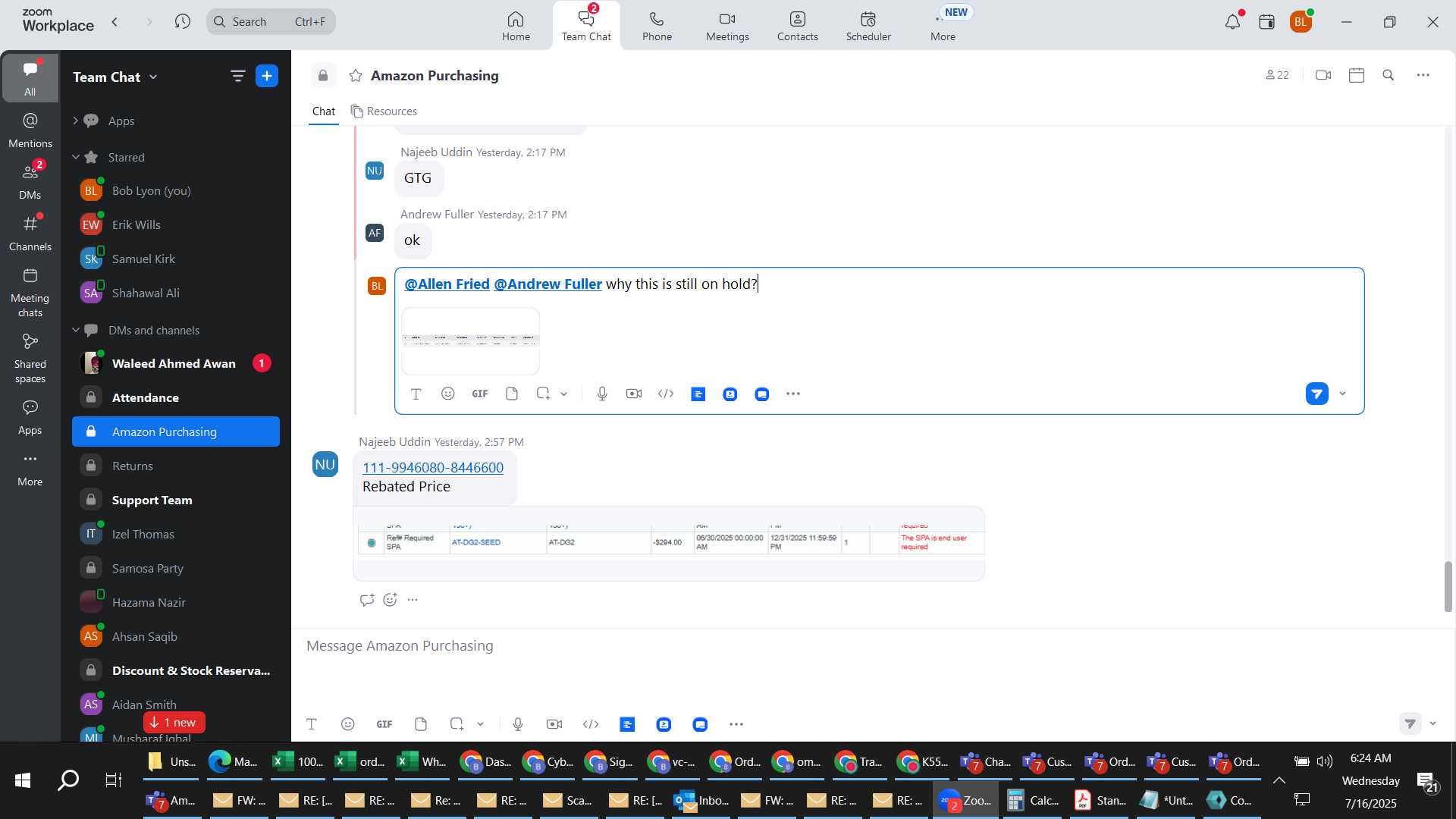Jump to the 1 new message
The height and width of the screenshot is (819, 1456).
[174, 722]
